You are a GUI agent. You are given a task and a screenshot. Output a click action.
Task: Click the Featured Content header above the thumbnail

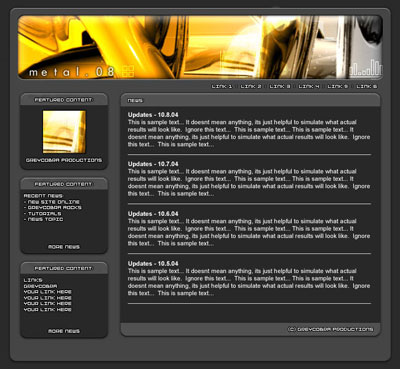64,100
